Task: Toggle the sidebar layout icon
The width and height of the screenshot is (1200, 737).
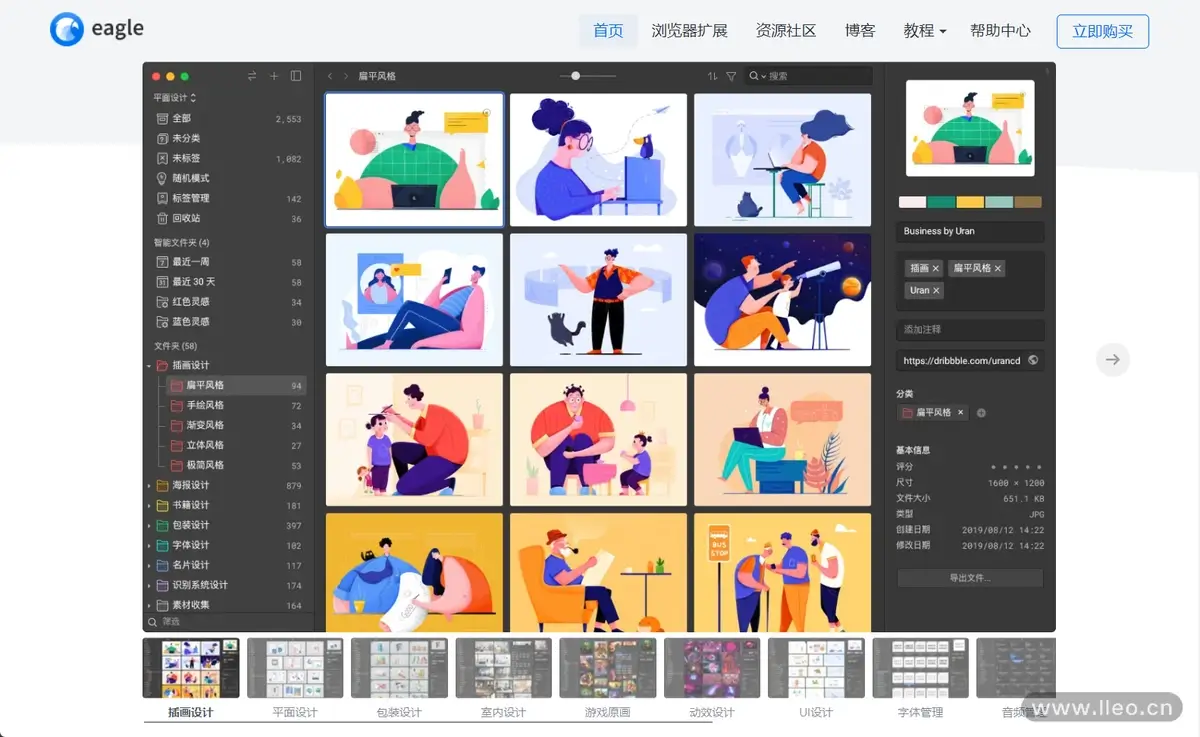Action: 296,76
